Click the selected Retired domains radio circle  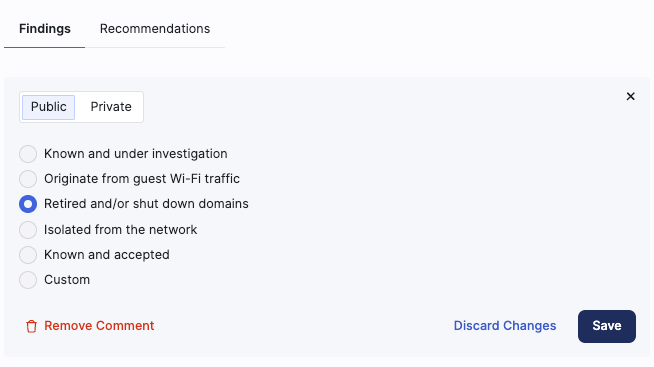click(28, 204)
